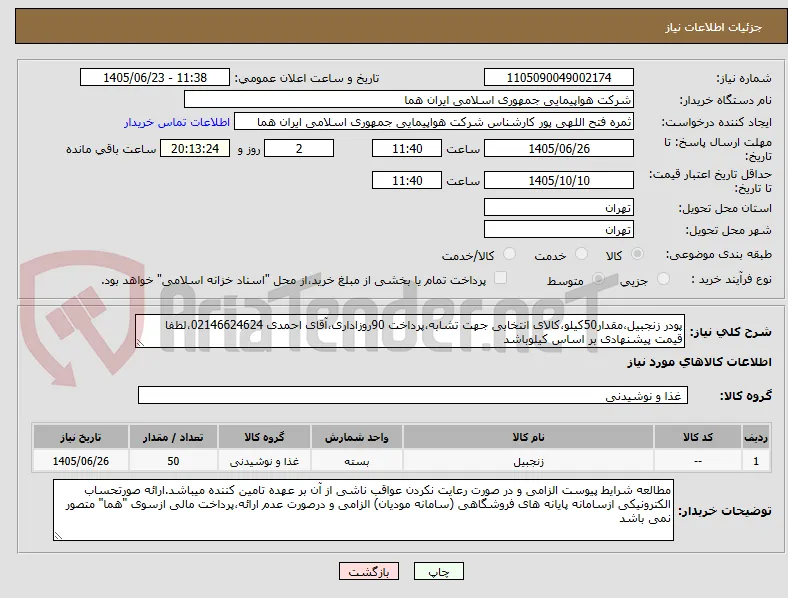Viewport: 788px width, 598px height.
Task: Click the چاپ print button
Action: pos(439,571)
